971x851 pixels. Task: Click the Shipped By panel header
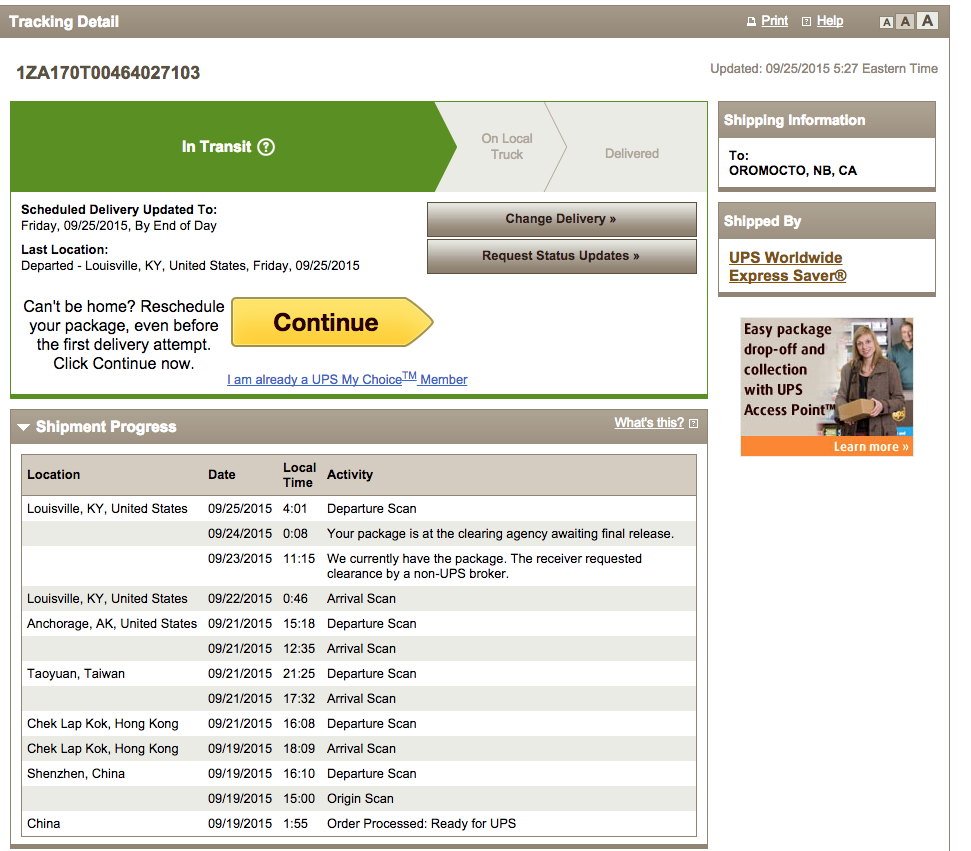point(827,221)
